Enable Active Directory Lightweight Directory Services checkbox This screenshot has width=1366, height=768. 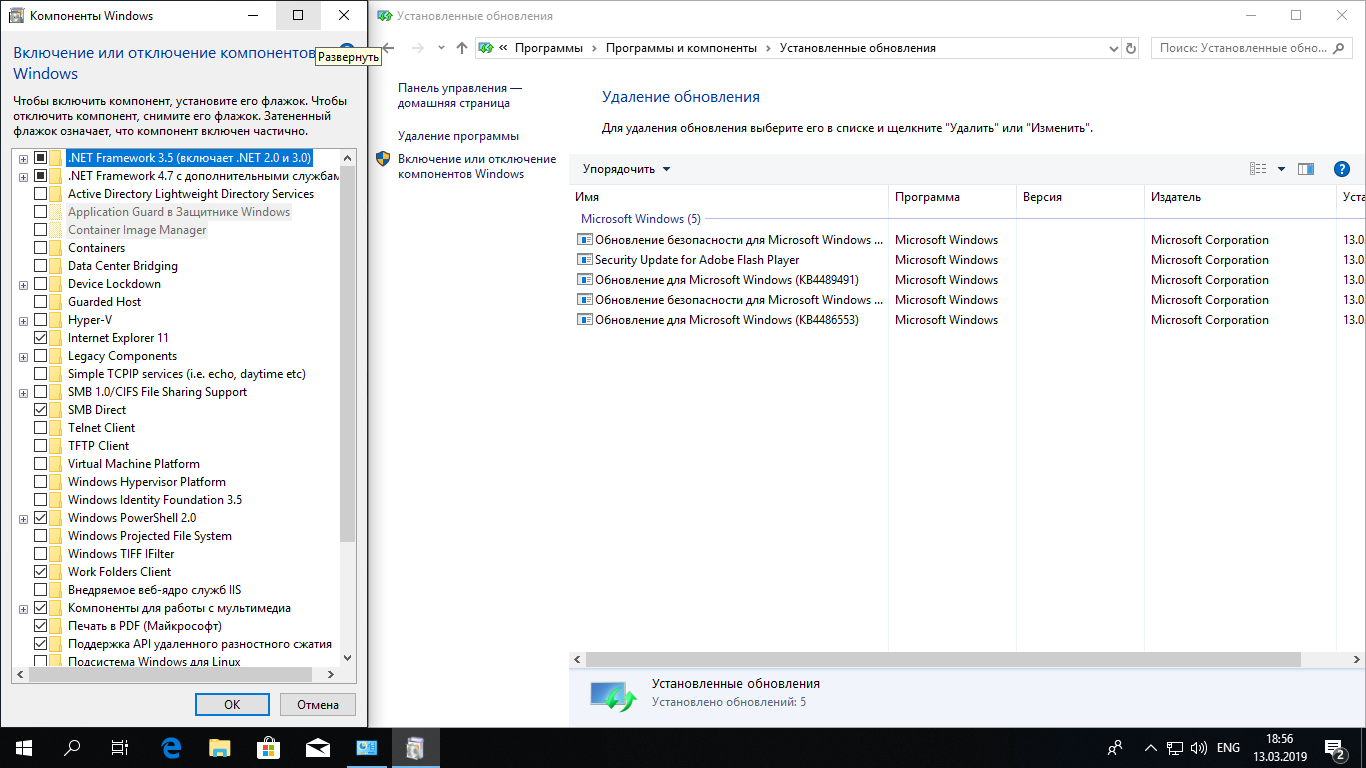(x=40, y=194)
